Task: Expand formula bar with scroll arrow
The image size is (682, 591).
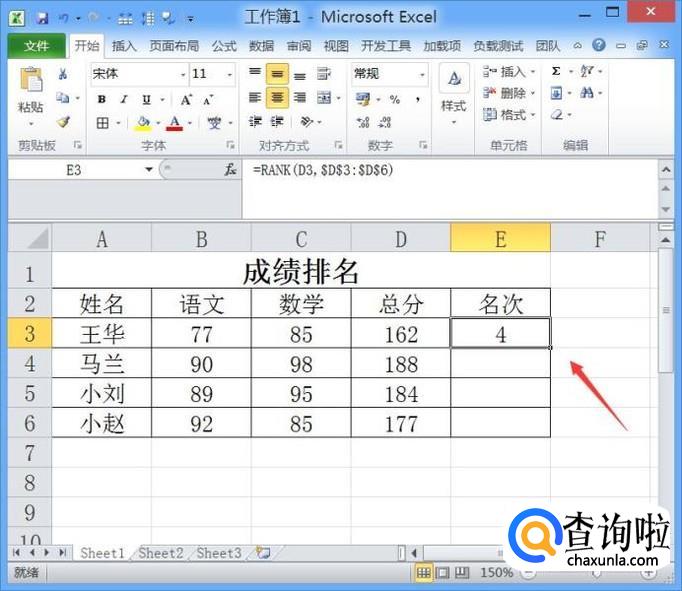Action: pos(666,169)
